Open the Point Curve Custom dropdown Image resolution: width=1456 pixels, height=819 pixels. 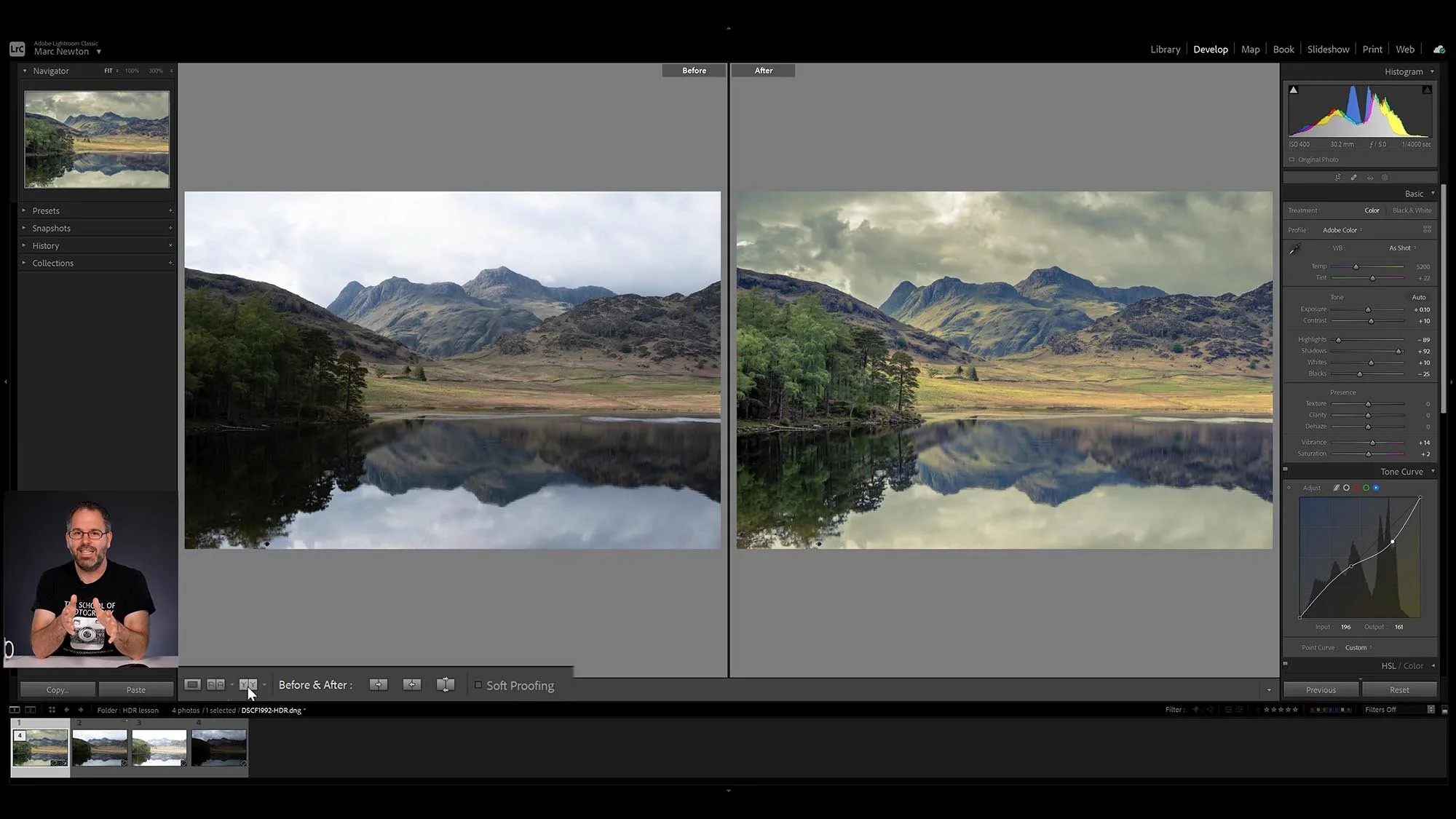click(1358, 647)
